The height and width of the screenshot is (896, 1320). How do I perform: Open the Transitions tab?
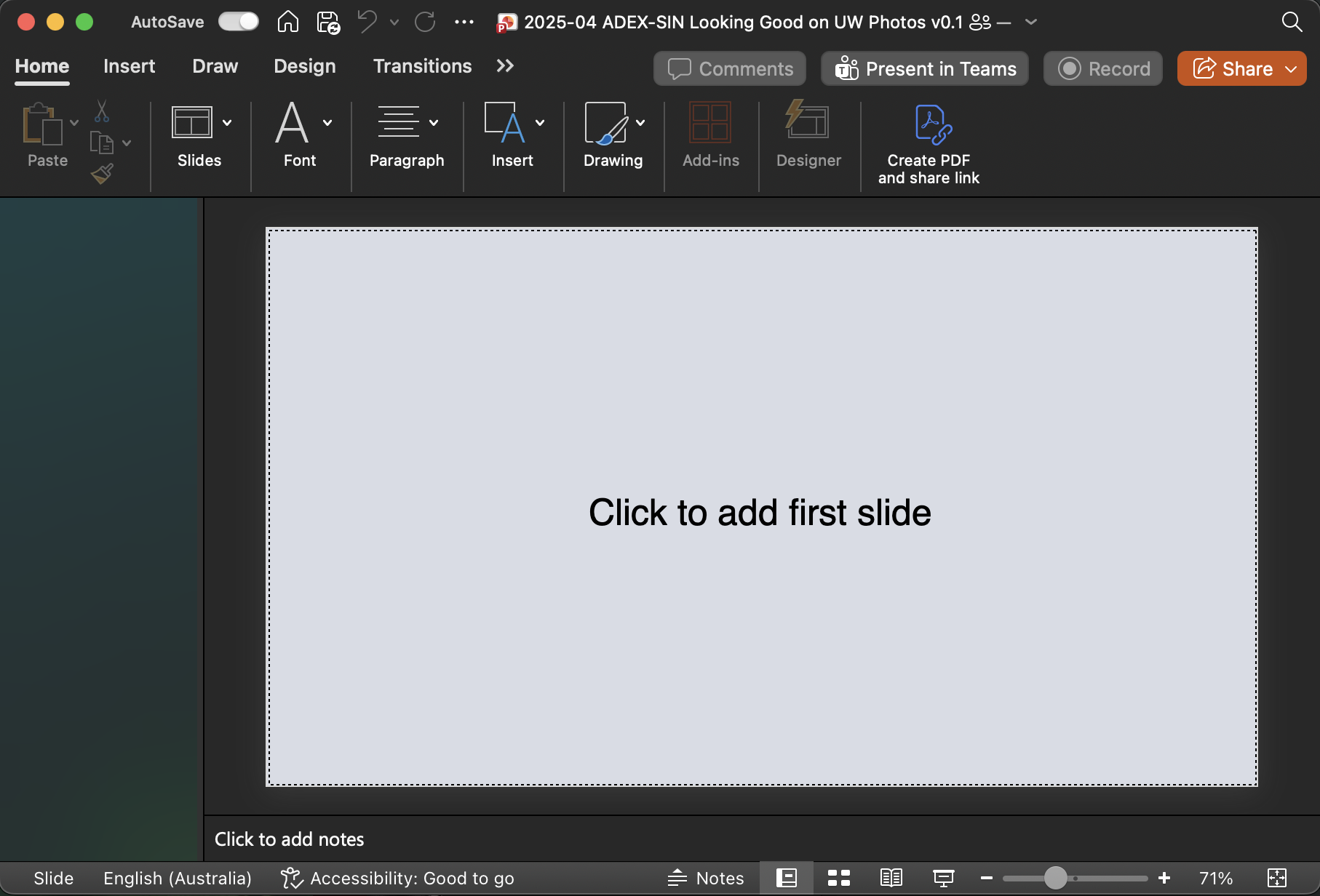click(x=422, y=66)
